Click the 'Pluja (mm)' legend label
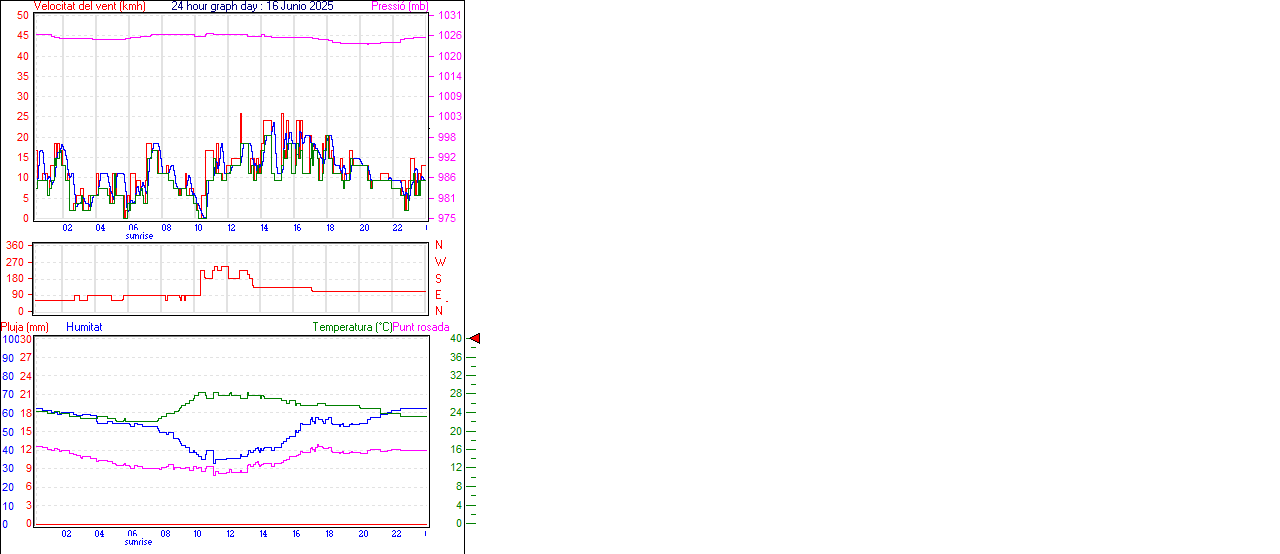Image resolution: width=1280 pixels, height=554 pixels. coord(24,327)
